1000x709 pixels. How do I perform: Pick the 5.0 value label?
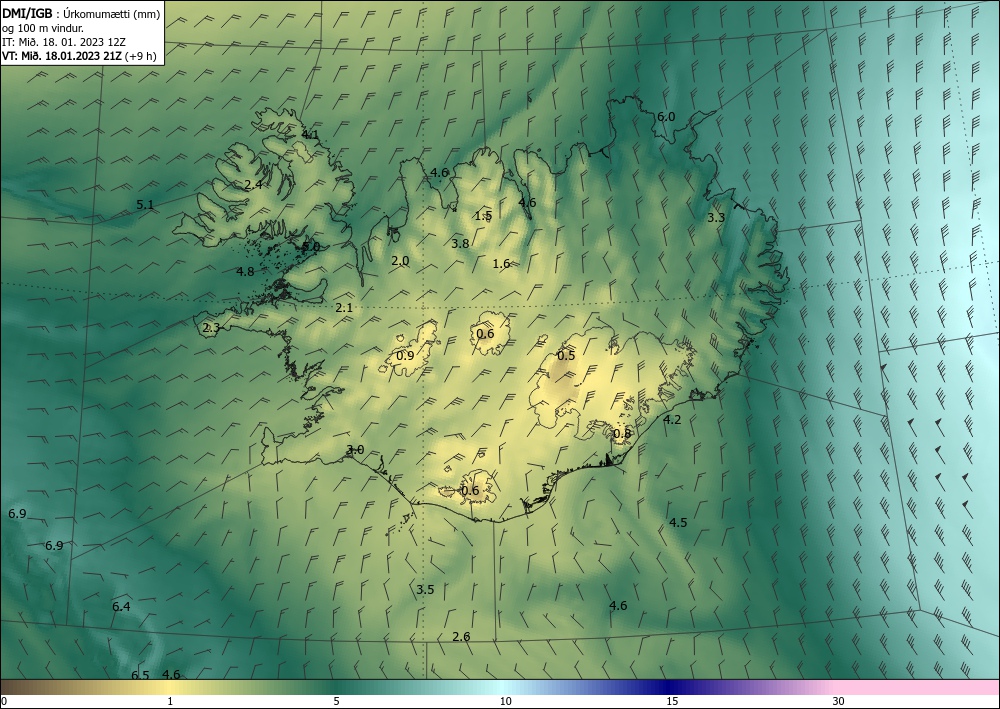(311, 246)
